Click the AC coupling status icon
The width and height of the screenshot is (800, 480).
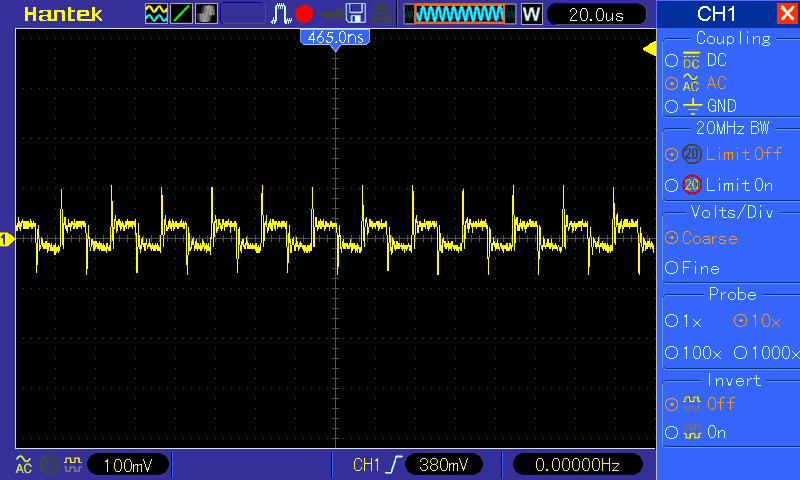pos(23,465)
